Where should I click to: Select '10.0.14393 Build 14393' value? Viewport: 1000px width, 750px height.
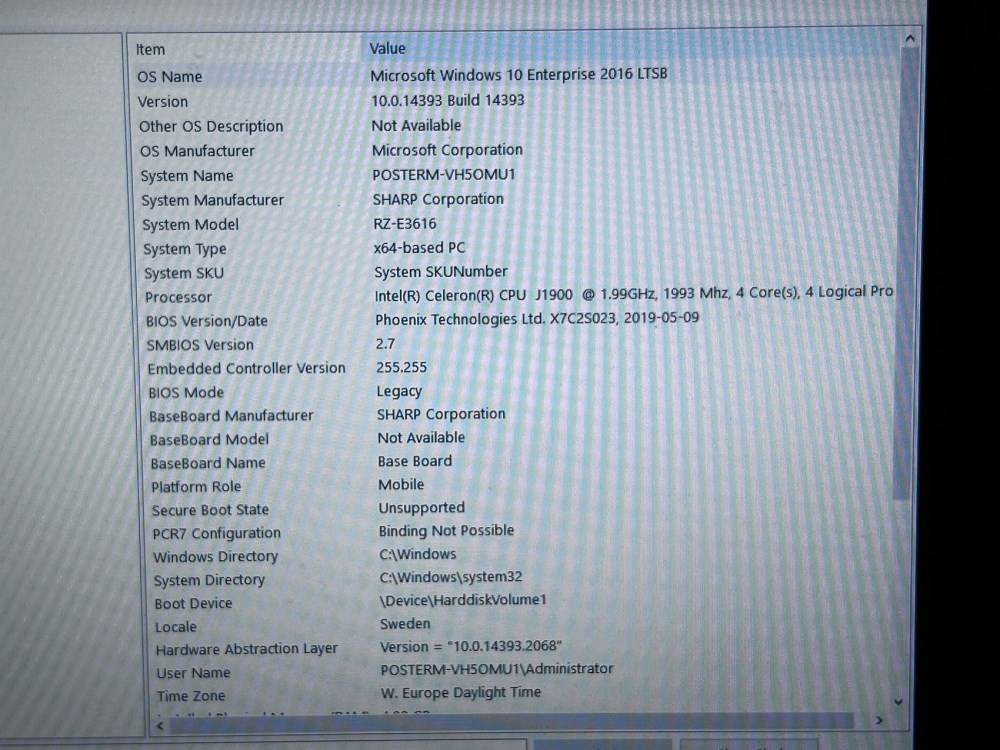coord(448,100)
